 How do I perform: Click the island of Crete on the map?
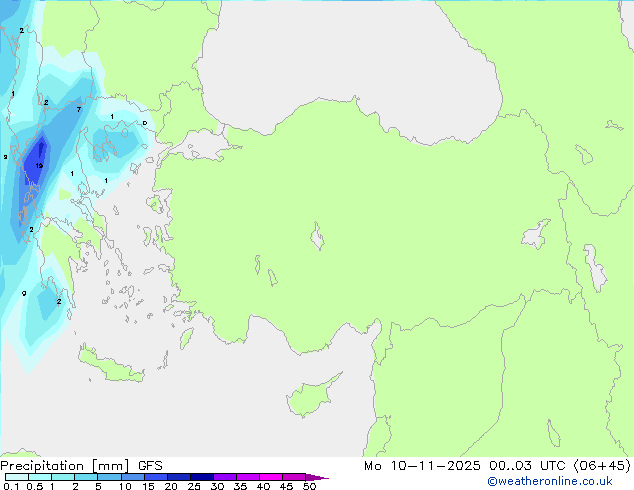click(109, 366)
